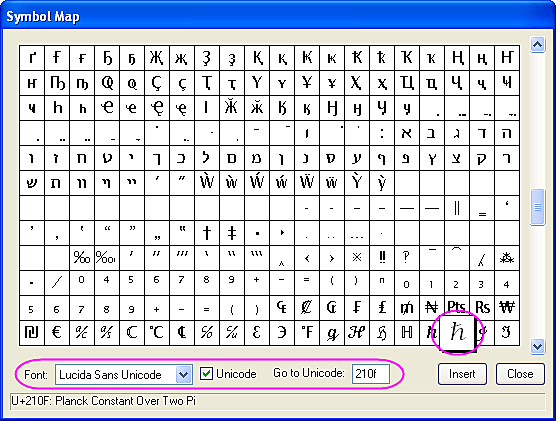Click the Go to Unicode input field
556x421 pixels.
[x=371, y=374]
